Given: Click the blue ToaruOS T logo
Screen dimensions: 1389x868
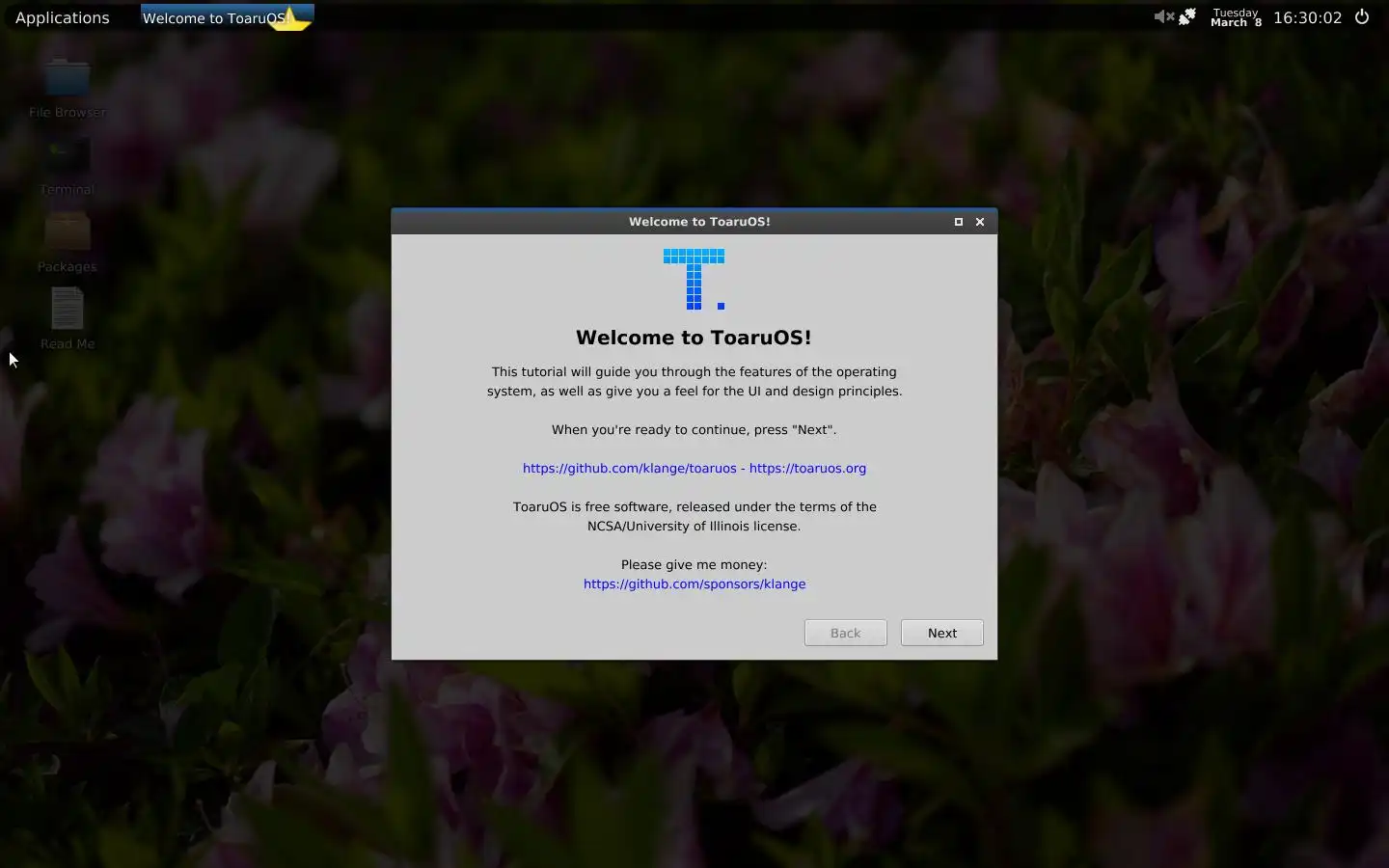Looking at the screenshot, I should coord(694,279).
